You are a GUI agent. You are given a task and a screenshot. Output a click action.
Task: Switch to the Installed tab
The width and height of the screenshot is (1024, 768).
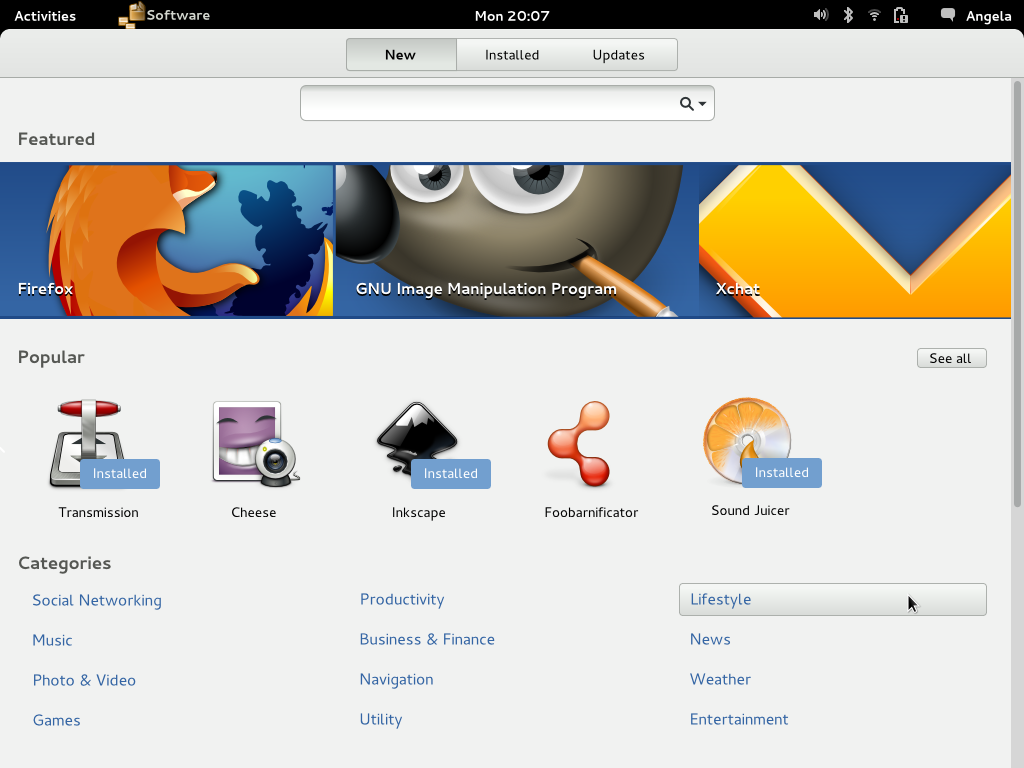tap(512, 55)
